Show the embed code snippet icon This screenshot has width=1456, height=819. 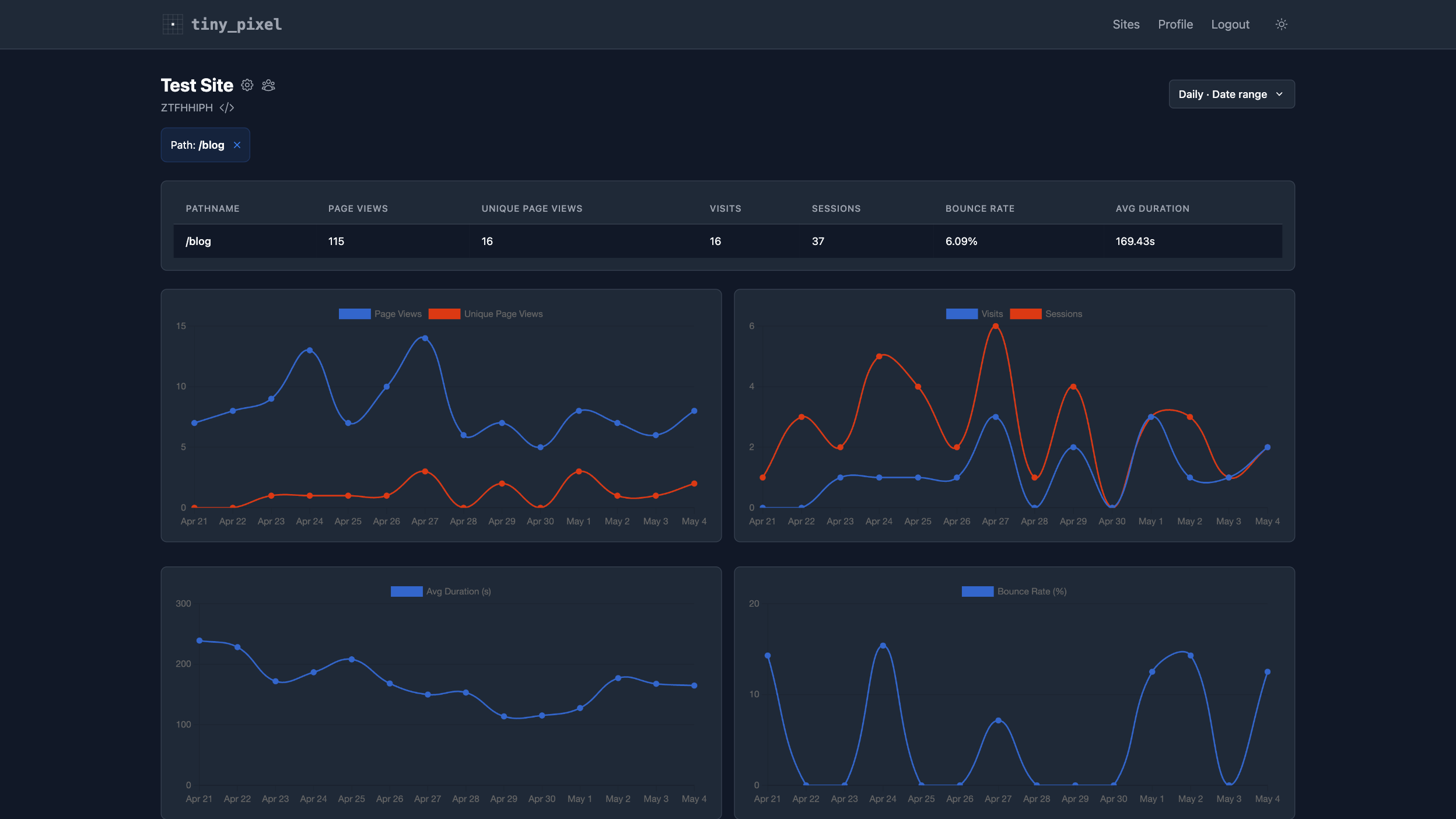tap(227, 108)
